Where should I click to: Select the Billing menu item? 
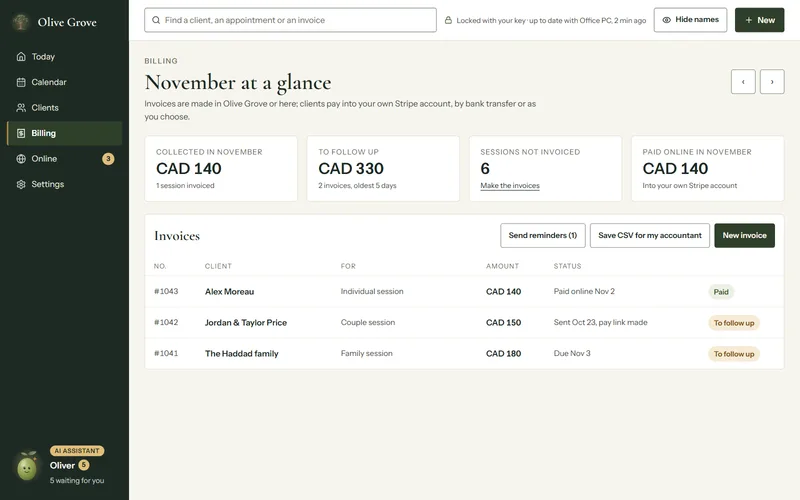[x=64, y=133]
